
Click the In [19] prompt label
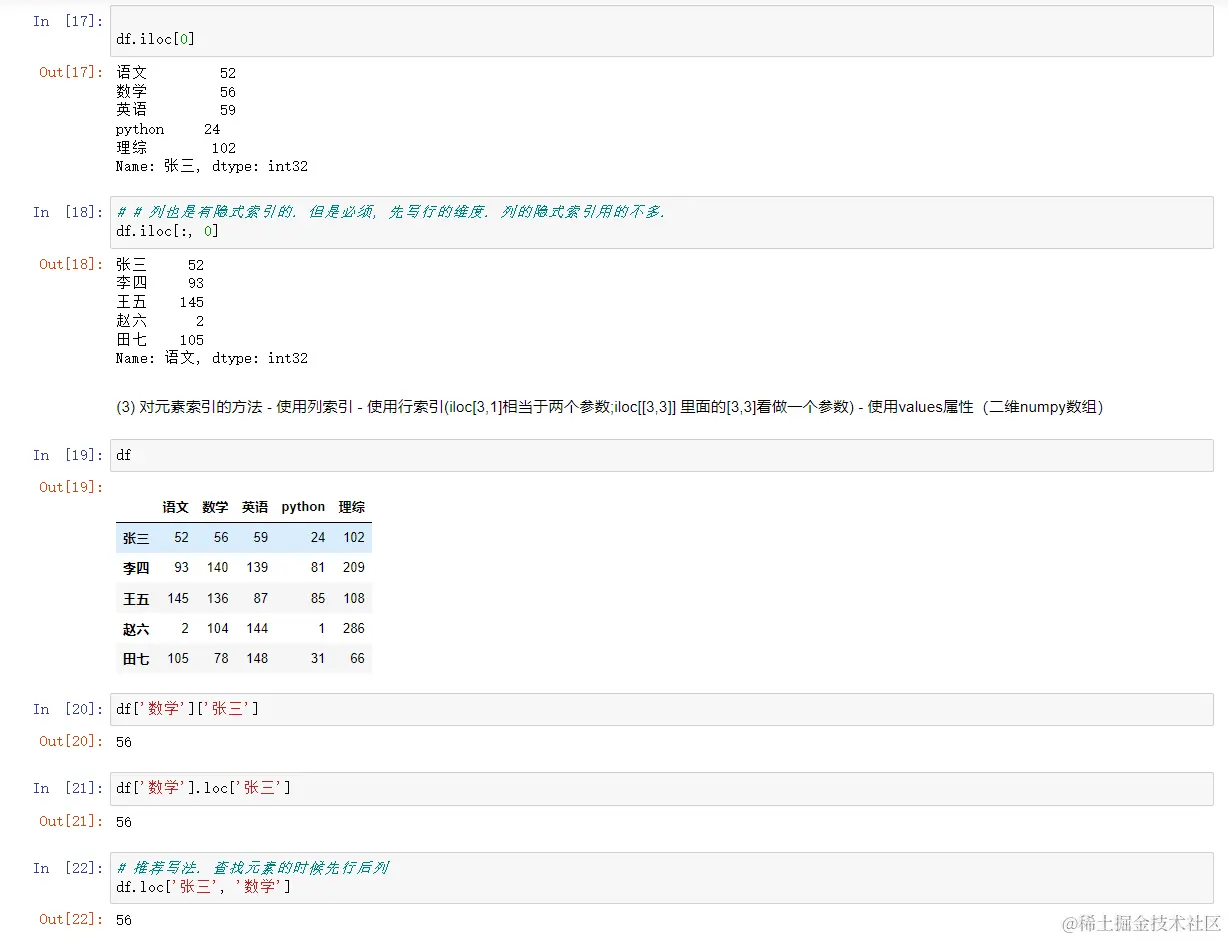click(x=68, y=455)
